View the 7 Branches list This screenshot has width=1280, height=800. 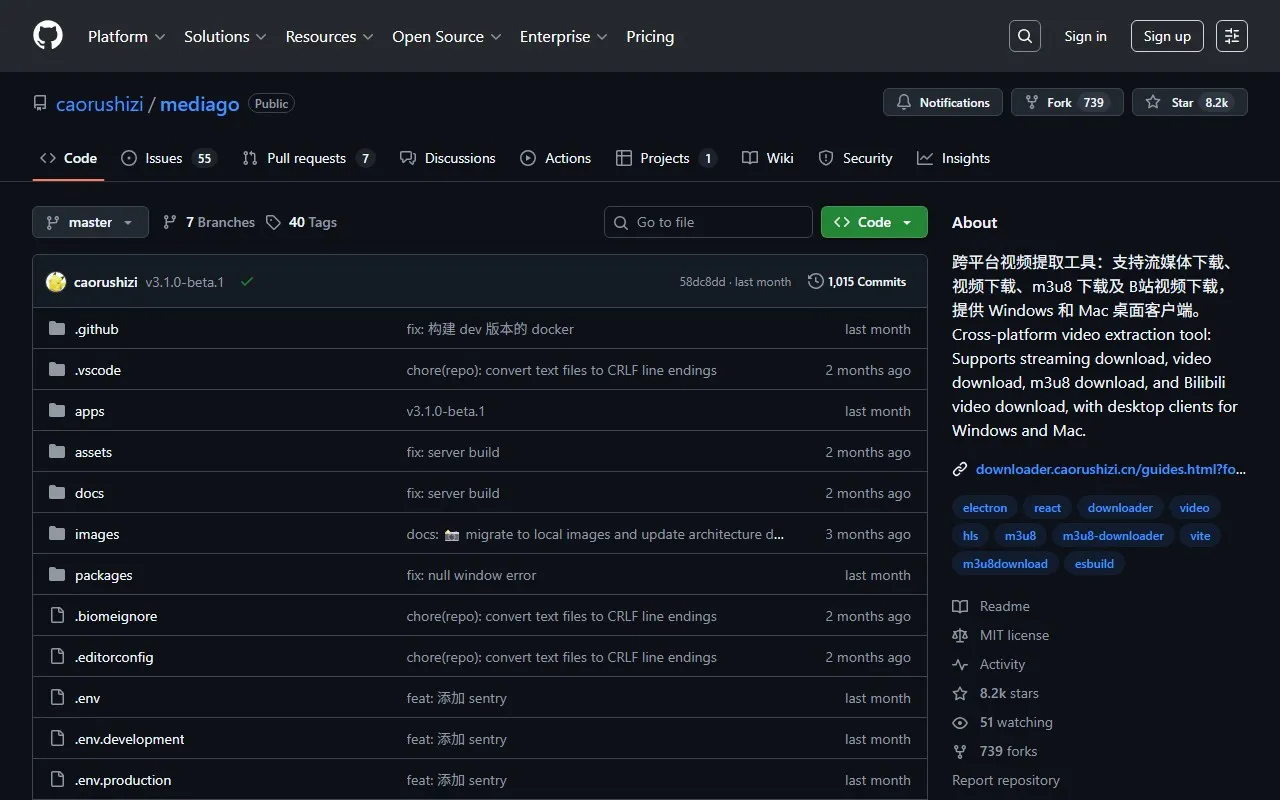[x=209, y=222]
